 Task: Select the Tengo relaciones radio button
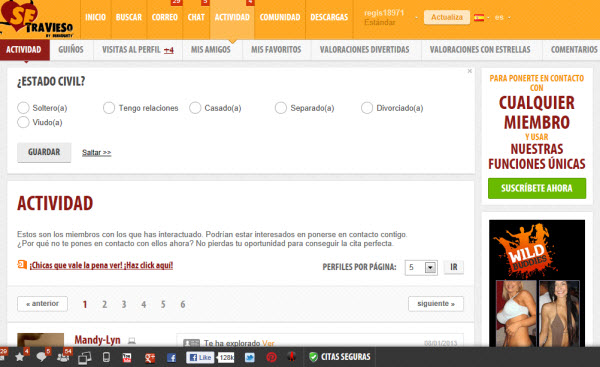(x=109, y=108)
